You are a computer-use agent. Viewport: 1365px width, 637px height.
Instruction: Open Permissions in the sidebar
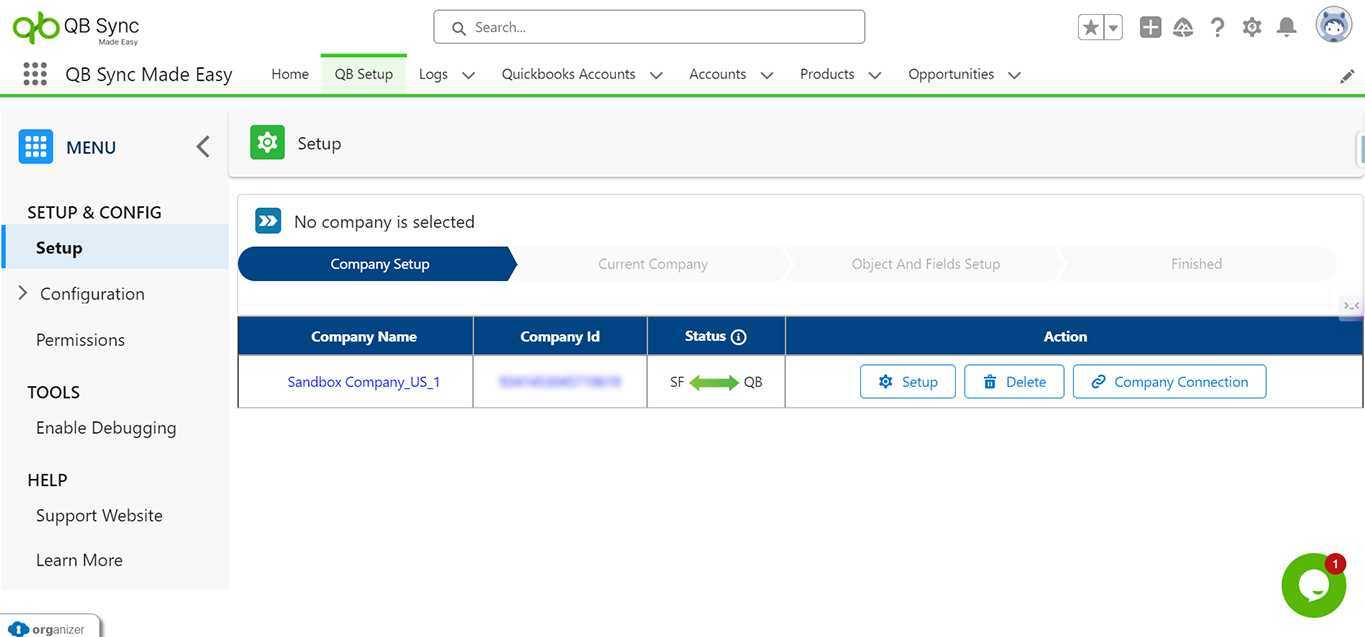[80, 340]
